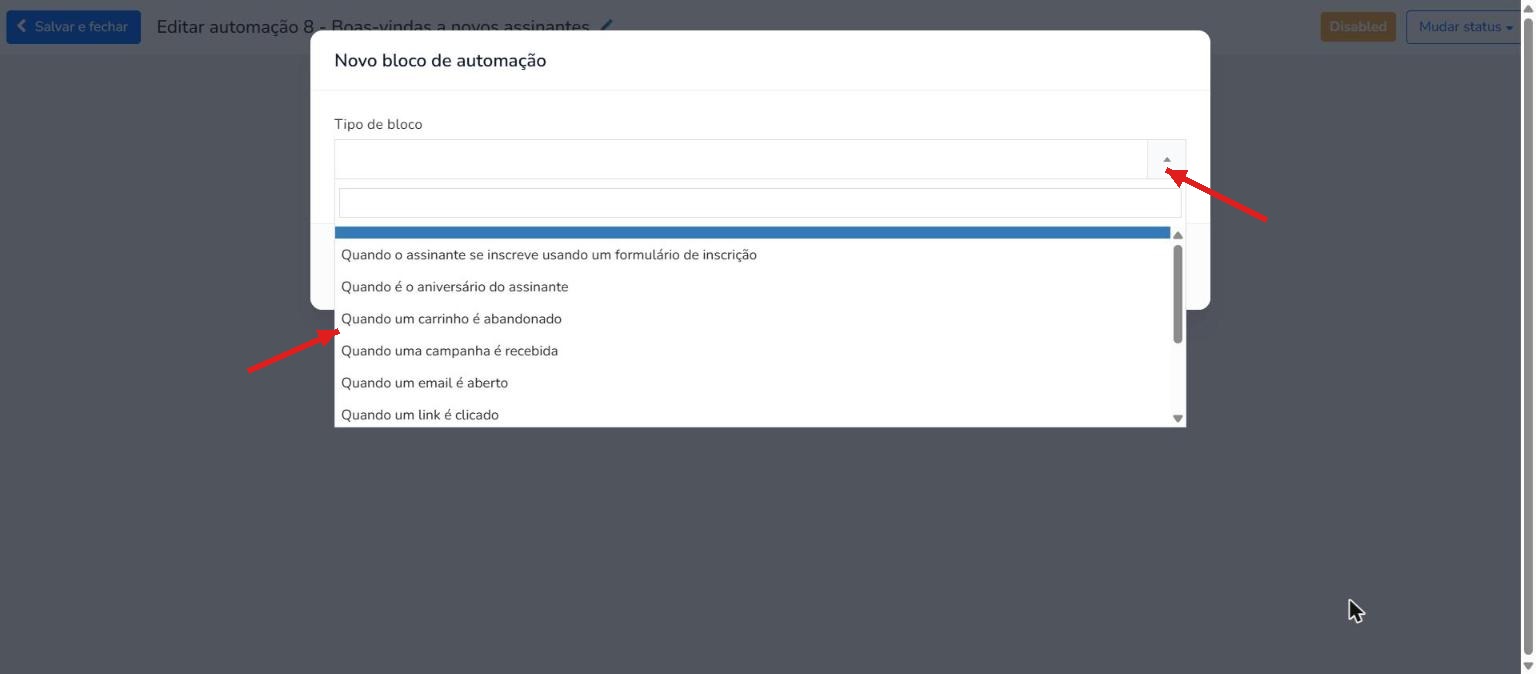
Task: Click the pencil icon to rename automation
Action: coord(607,26)
